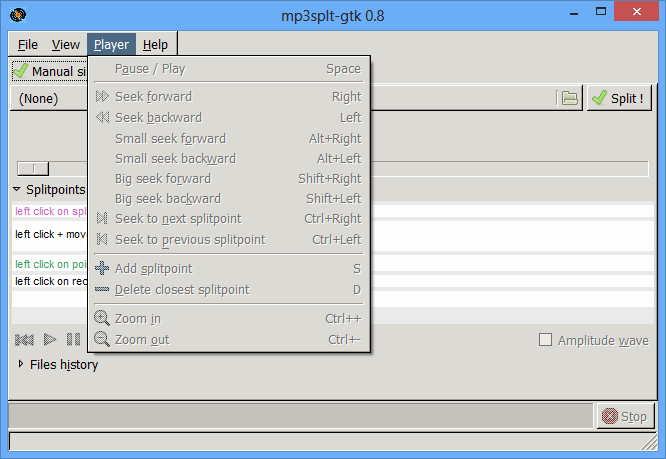Close the open Player menu
Image resolution: width=666 pixels, height=459 pixels.
tap(111, 45)
